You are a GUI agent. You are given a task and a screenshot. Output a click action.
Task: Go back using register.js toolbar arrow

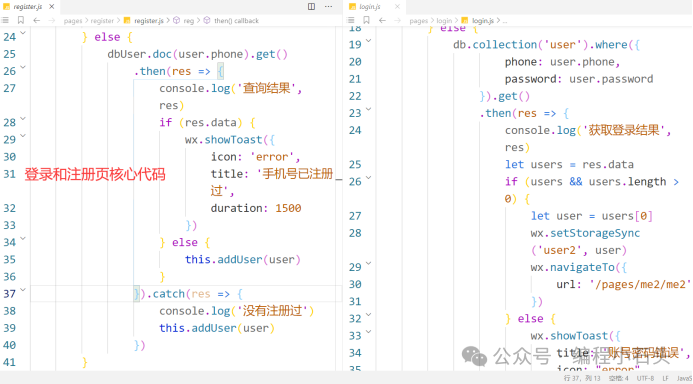click(37, 20)
